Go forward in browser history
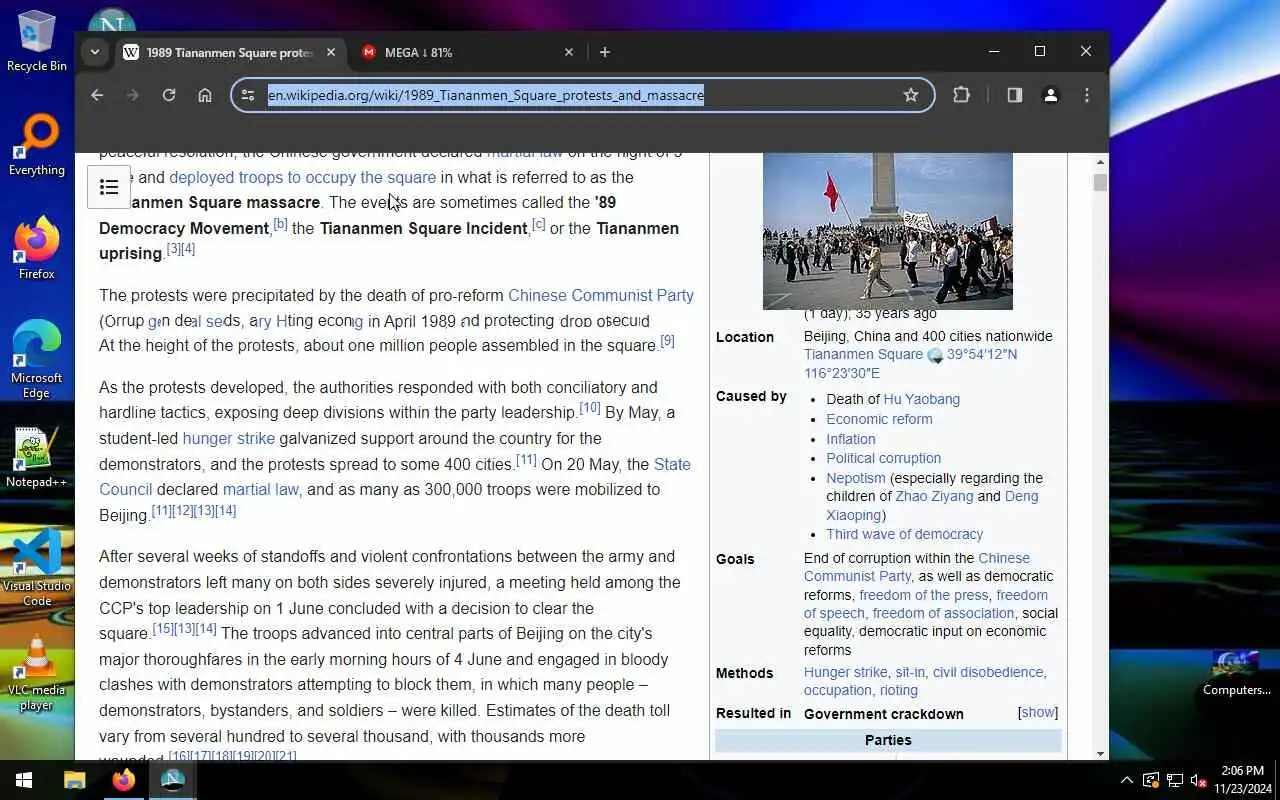Viewport: 1280px width, 800px height. [133, 95]
